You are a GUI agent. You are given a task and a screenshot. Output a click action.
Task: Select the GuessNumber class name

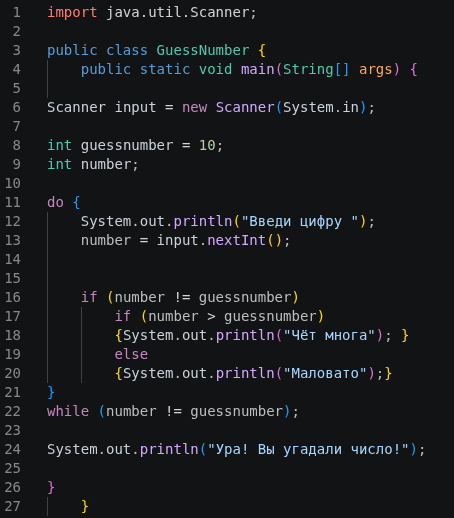coord(203,51)
